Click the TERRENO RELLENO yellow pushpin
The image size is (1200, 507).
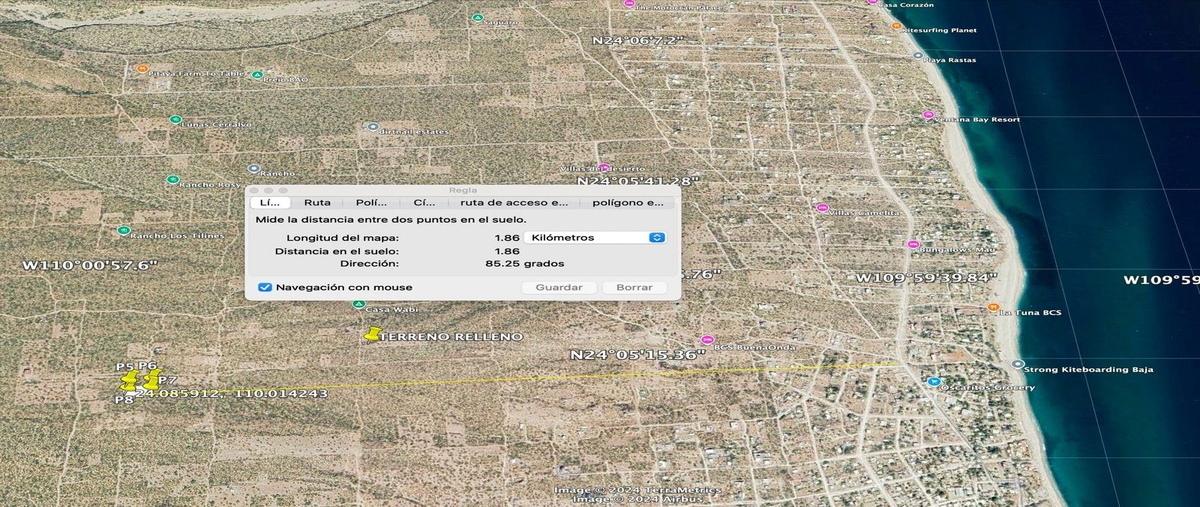coord(373,335)
